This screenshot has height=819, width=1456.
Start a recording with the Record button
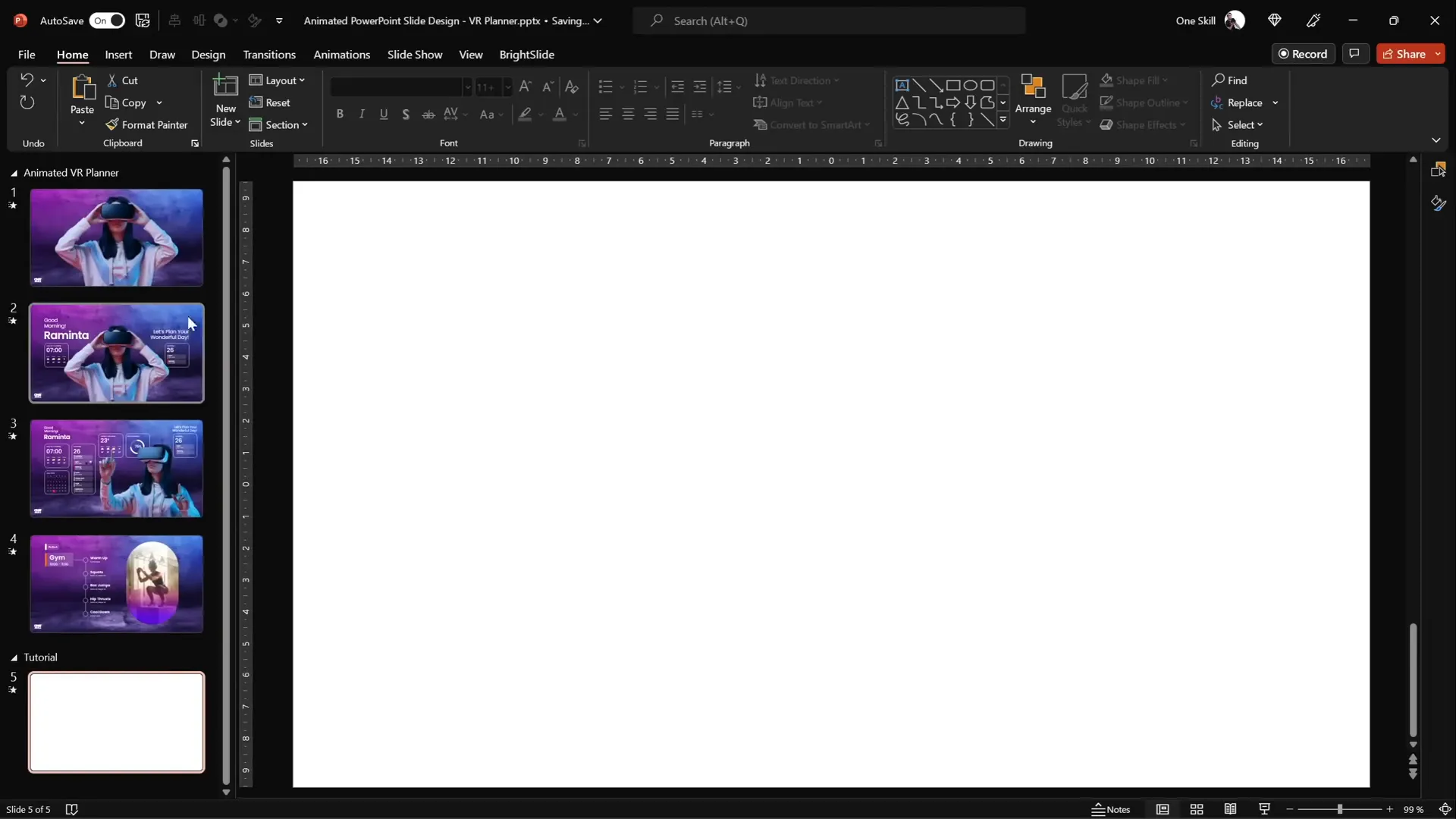(x=1304, y=53)
